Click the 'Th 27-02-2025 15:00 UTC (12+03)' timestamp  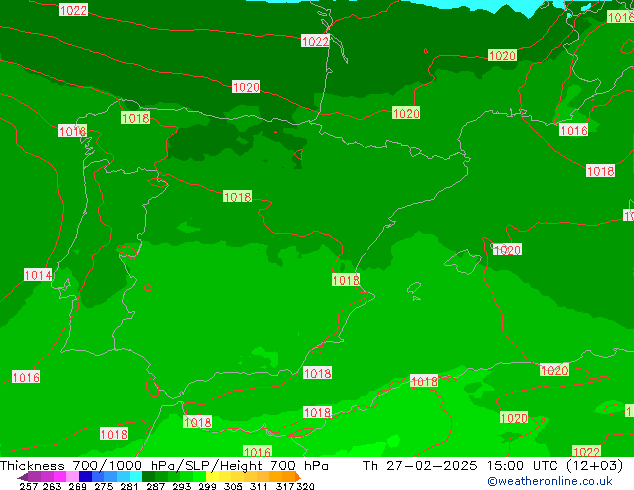(493, 466)
